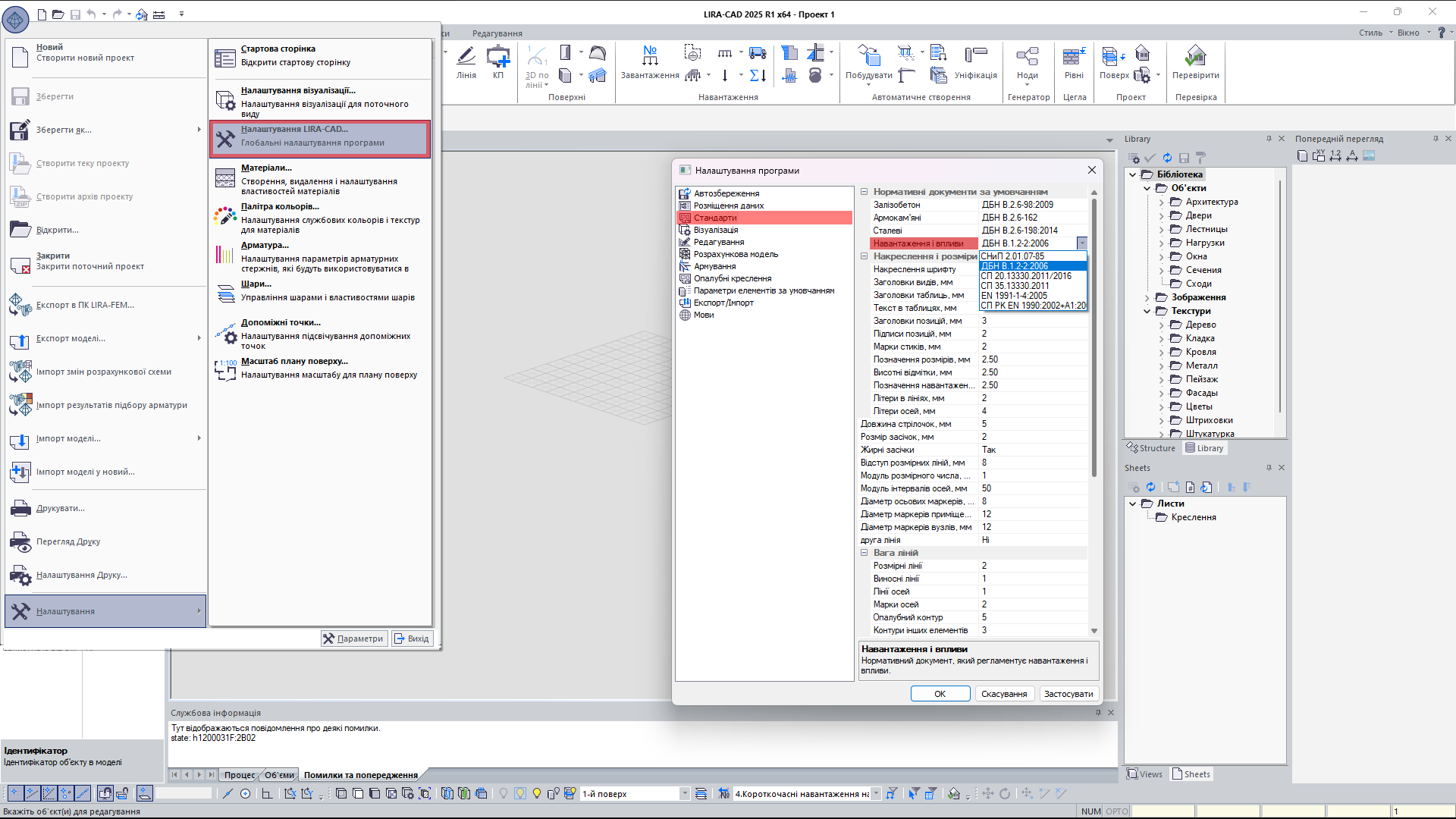Choose EN 1991-1-4:2005 from dropdown list
1456x819 pixels.
click(x=1014, y=296)
